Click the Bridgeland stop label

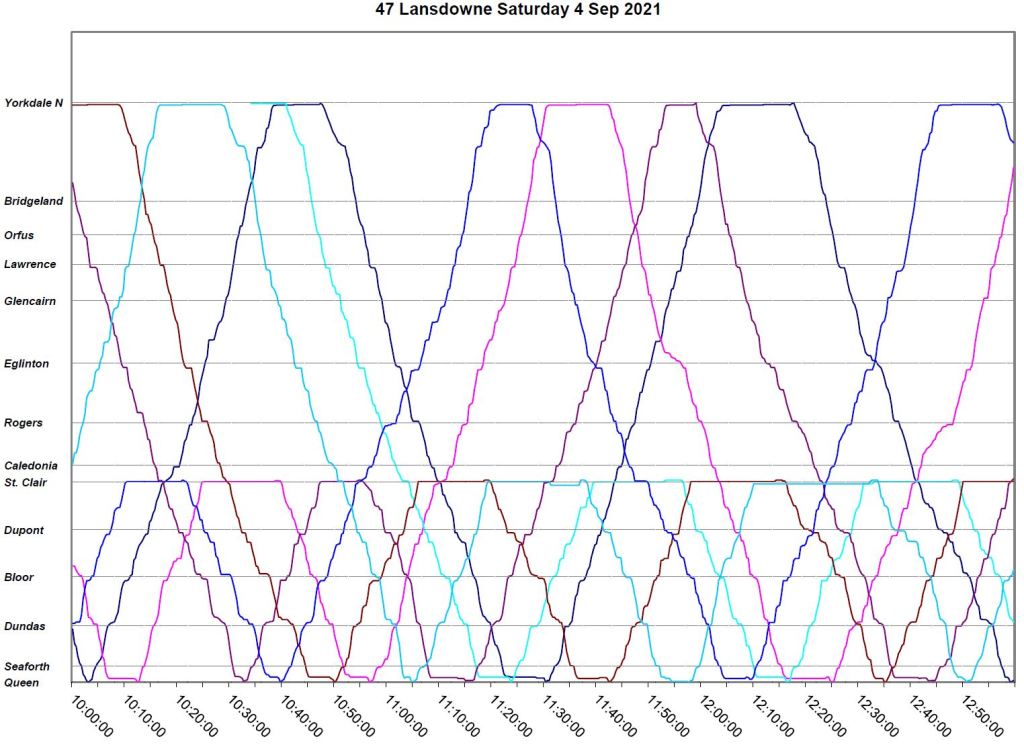coord(34,201)
